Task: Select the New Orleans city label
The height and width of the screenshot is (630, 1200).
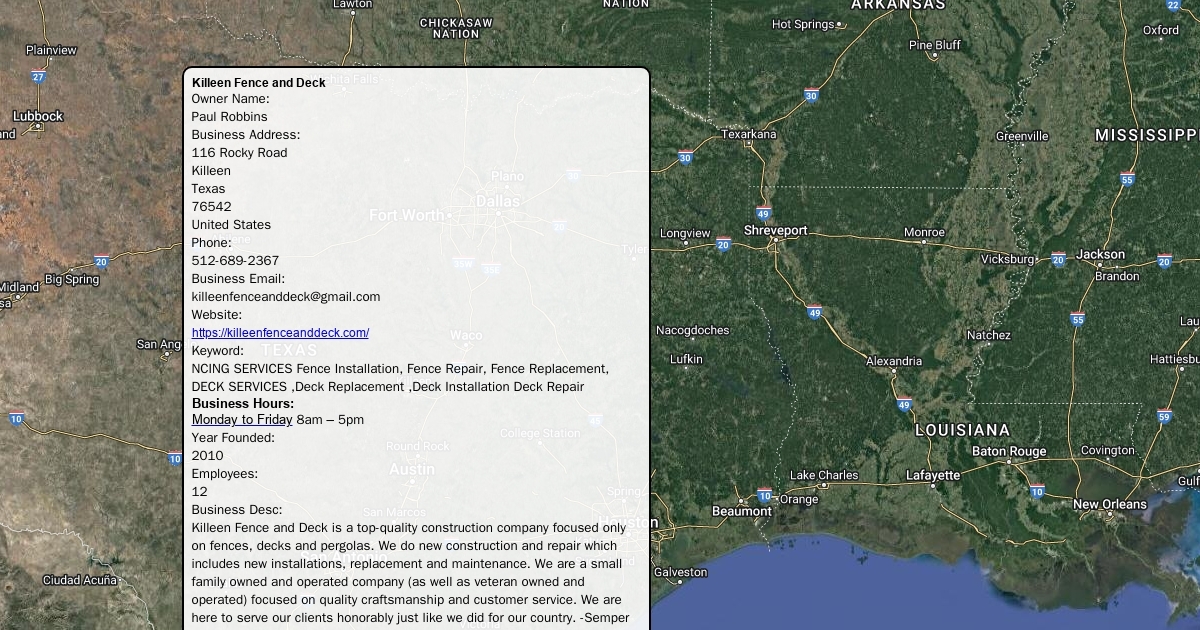Action: (1110, 504)
